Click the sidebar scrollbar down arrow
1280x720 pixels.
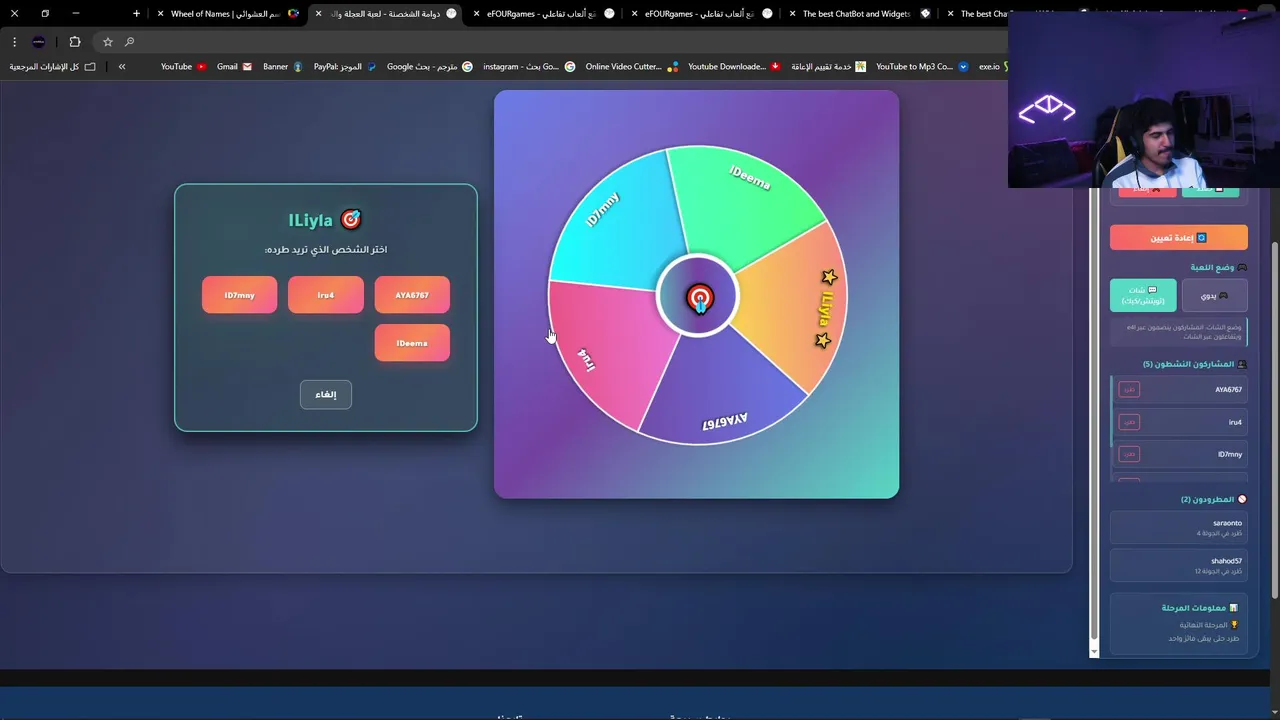[x=1094, y=651]
